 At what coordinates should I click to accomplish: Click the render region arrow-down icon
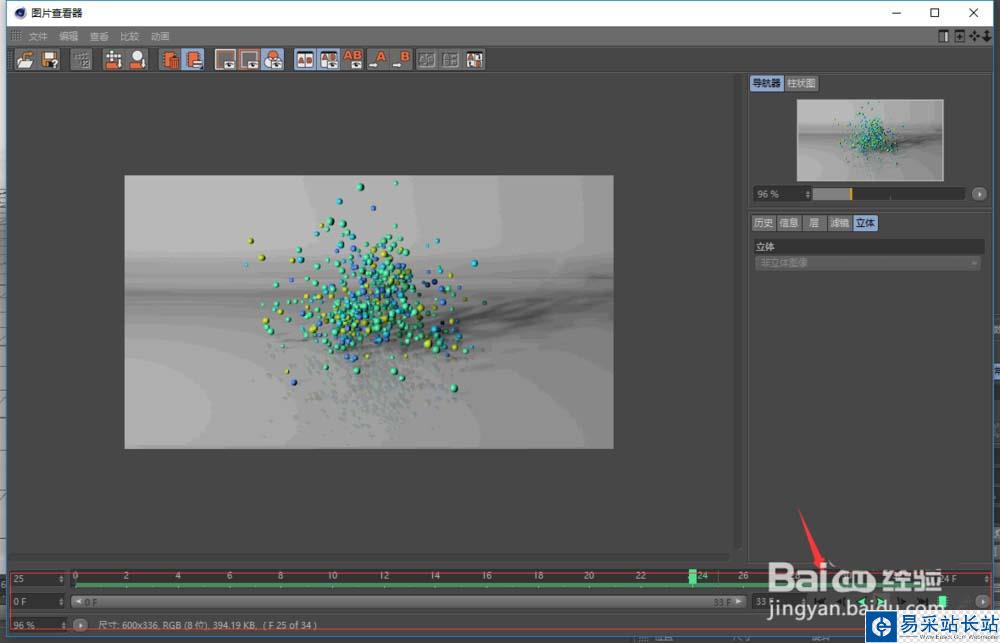click(114, 60)
